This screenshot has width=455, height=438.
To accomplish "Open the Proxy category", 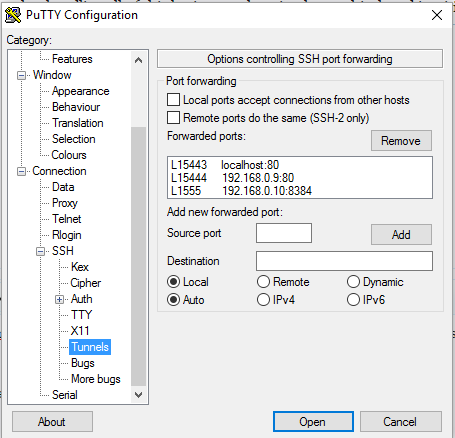I will (65, 203).
